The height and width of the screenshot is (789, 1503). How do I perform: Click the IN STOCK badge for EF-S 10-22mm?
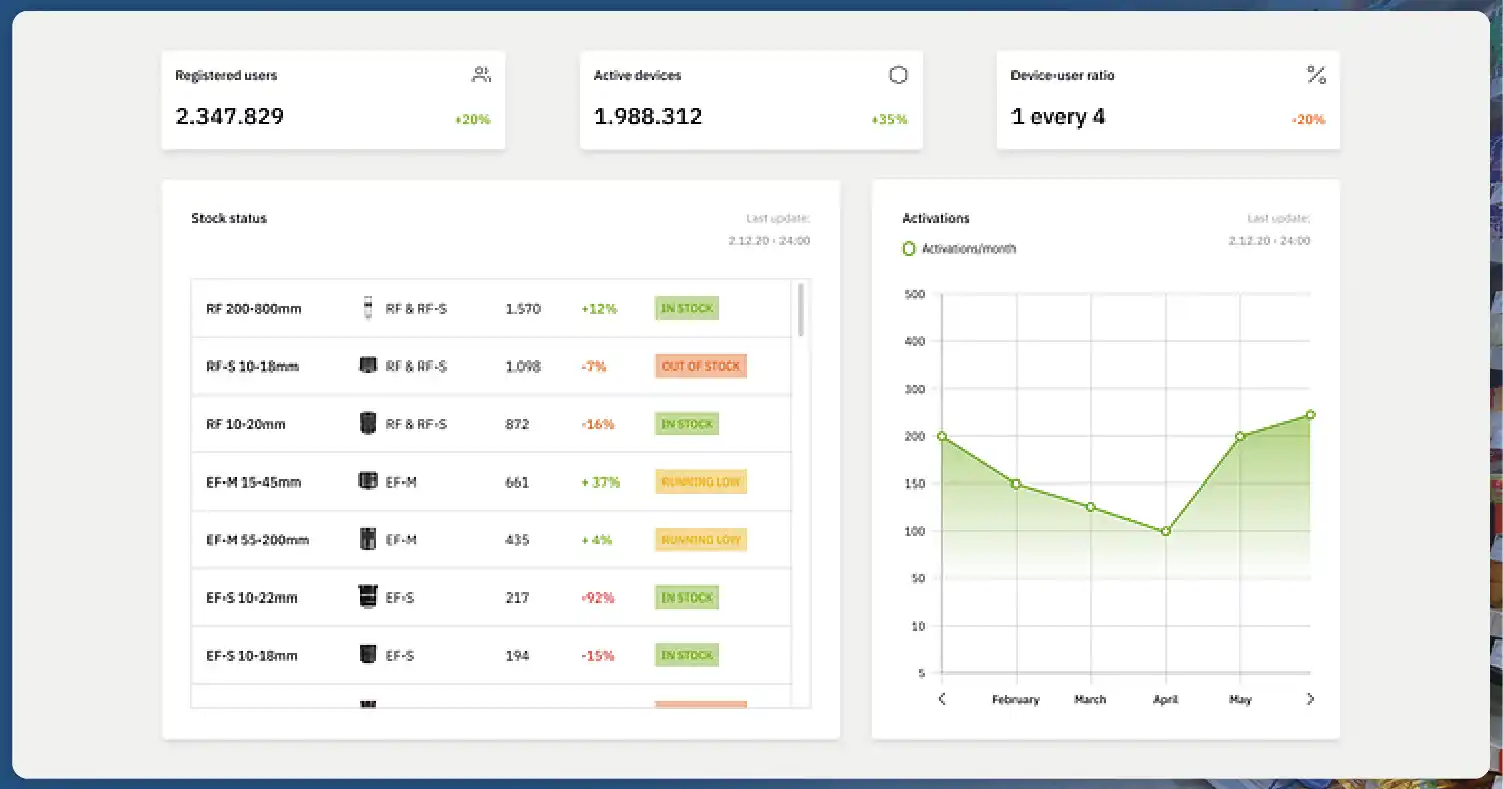tap(687, 598)
